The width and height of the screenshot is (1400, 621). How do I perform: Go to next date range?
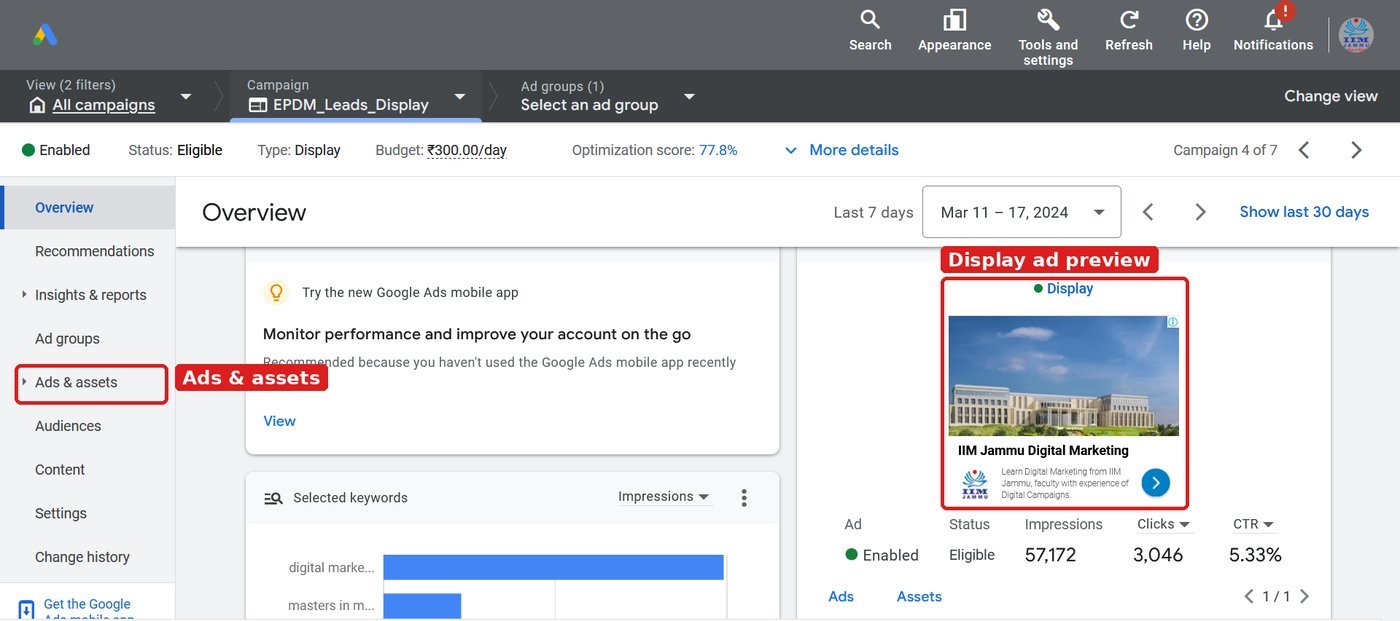tap(1200, 212)
